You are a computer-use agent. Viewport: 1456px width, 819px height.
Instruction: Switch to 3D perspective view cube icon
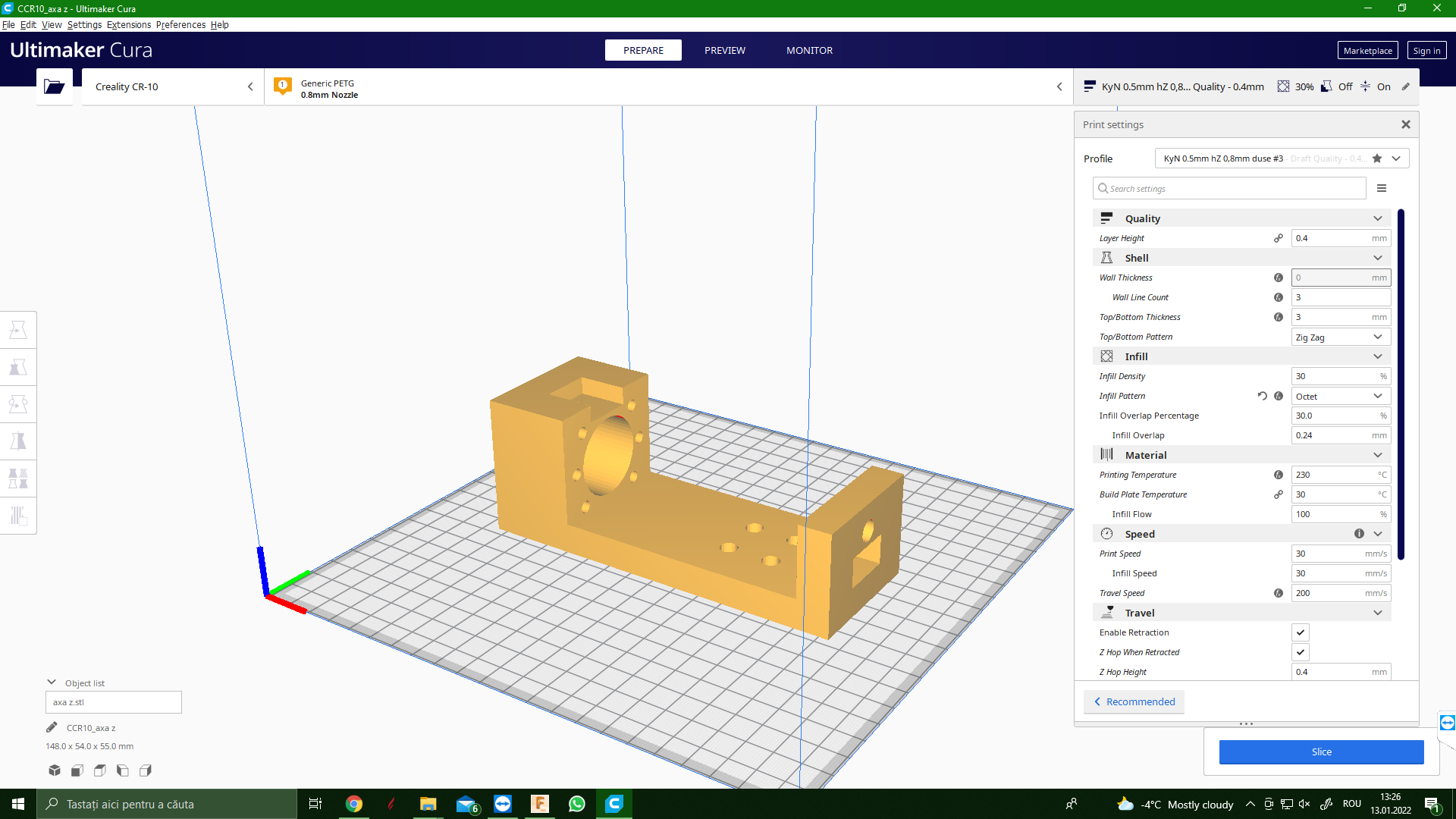[55, 770]
